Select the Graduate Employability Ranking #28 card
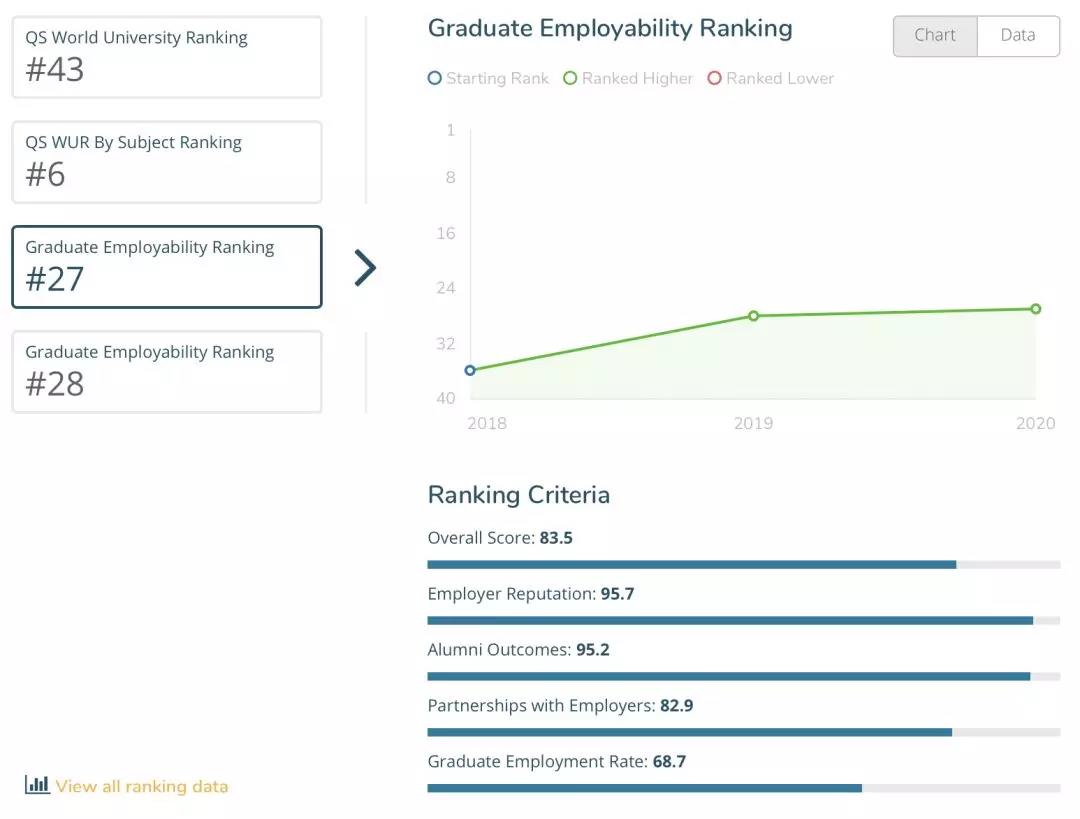Screen dimensions: 1080x819 (167, 372)
